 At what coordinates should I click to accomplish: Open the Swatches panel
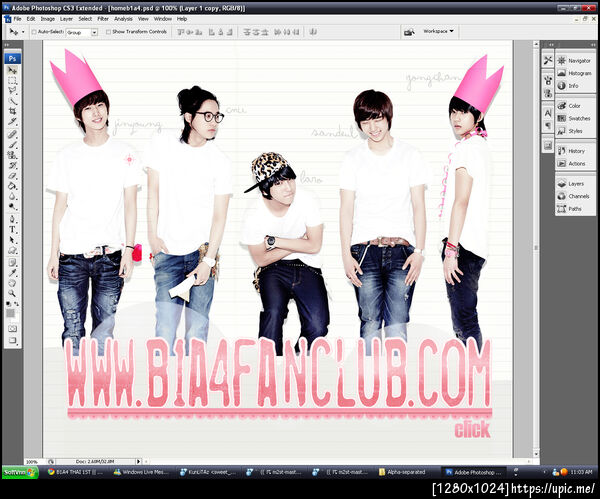[575, 118]
